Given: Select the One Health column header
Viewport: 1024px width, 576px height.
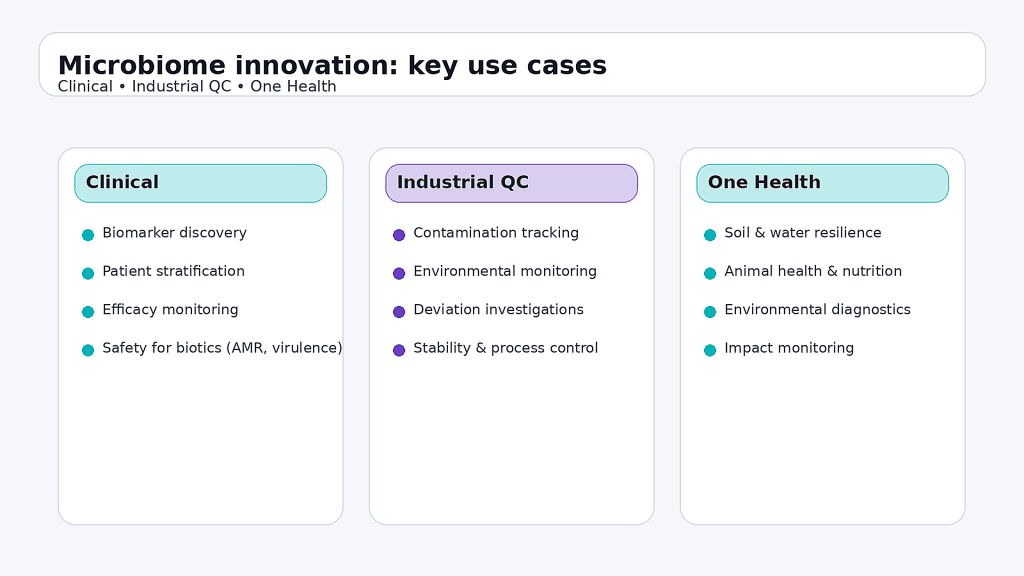Looking at the screenshot, I should click(x=822, y=183).
